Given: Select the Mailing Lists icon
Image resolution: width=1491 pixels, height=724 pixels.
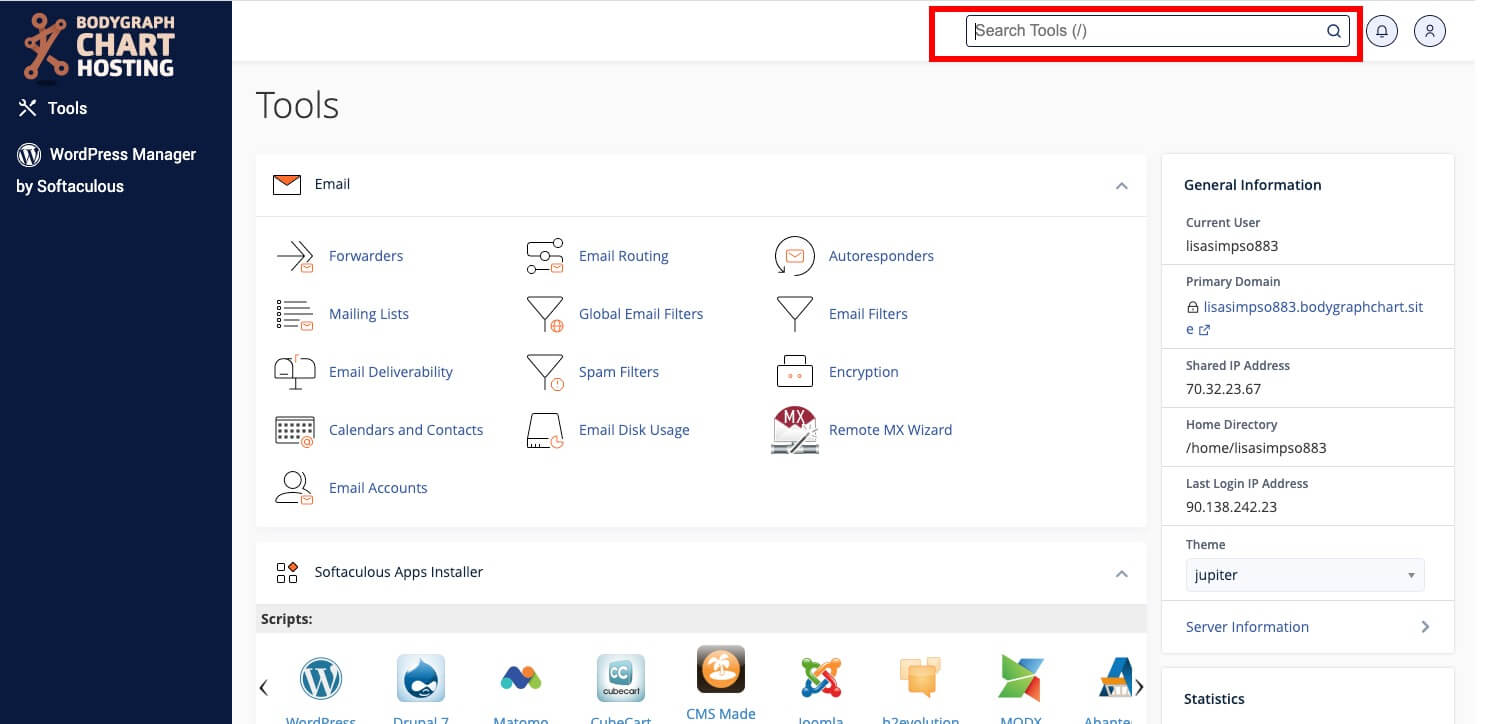Looking at the screenshot, I should (295, 314).
